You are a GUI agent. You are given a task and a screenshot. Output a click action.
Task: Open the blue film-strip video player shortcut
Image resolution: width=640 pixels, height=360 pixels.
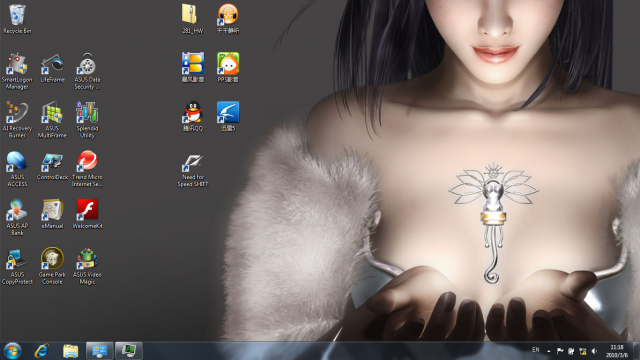[193, 68]
